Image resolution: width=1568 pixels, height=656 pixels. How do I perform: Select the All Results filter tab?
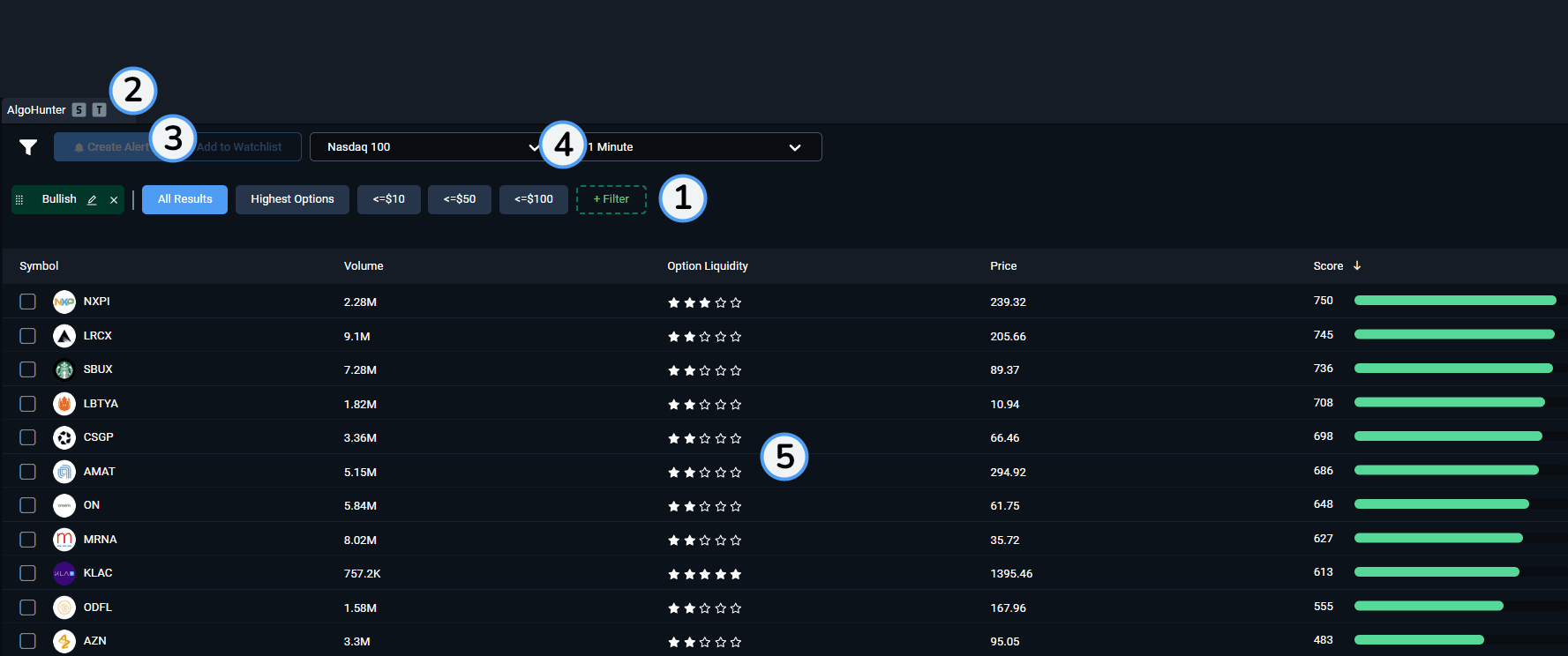pos(184,199)
